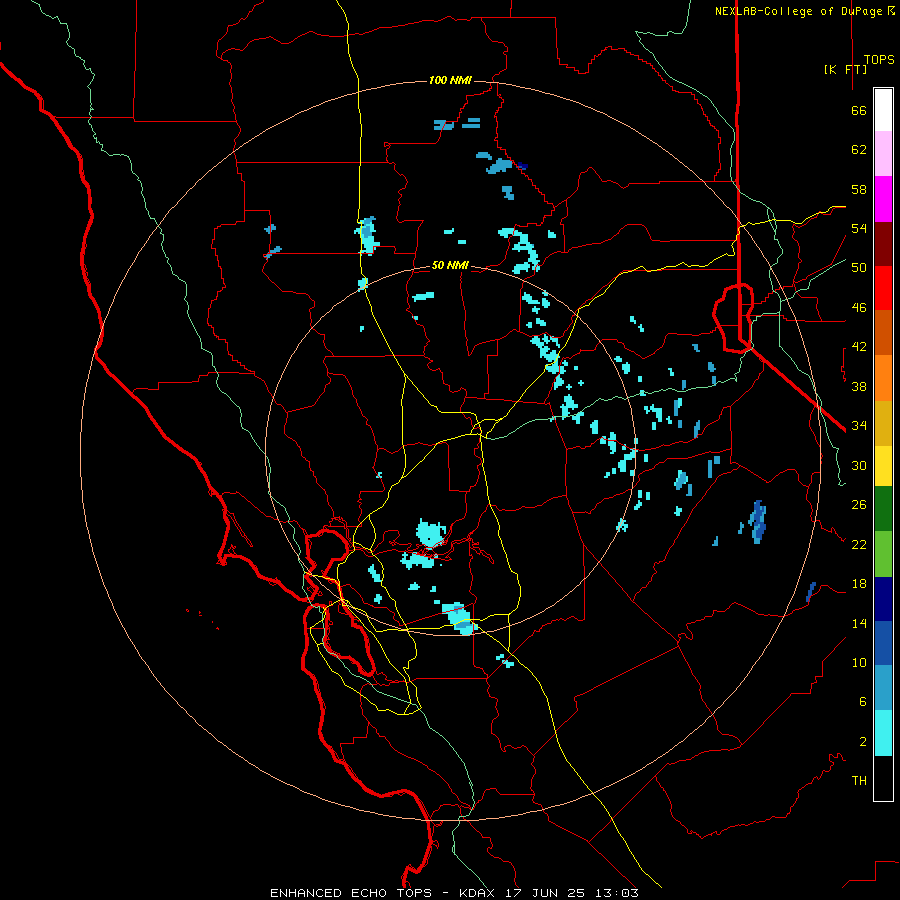The width and height of the screenshot is (900, 900).
Task: Pick the light green legend swatch
Action: coord(883,554)
